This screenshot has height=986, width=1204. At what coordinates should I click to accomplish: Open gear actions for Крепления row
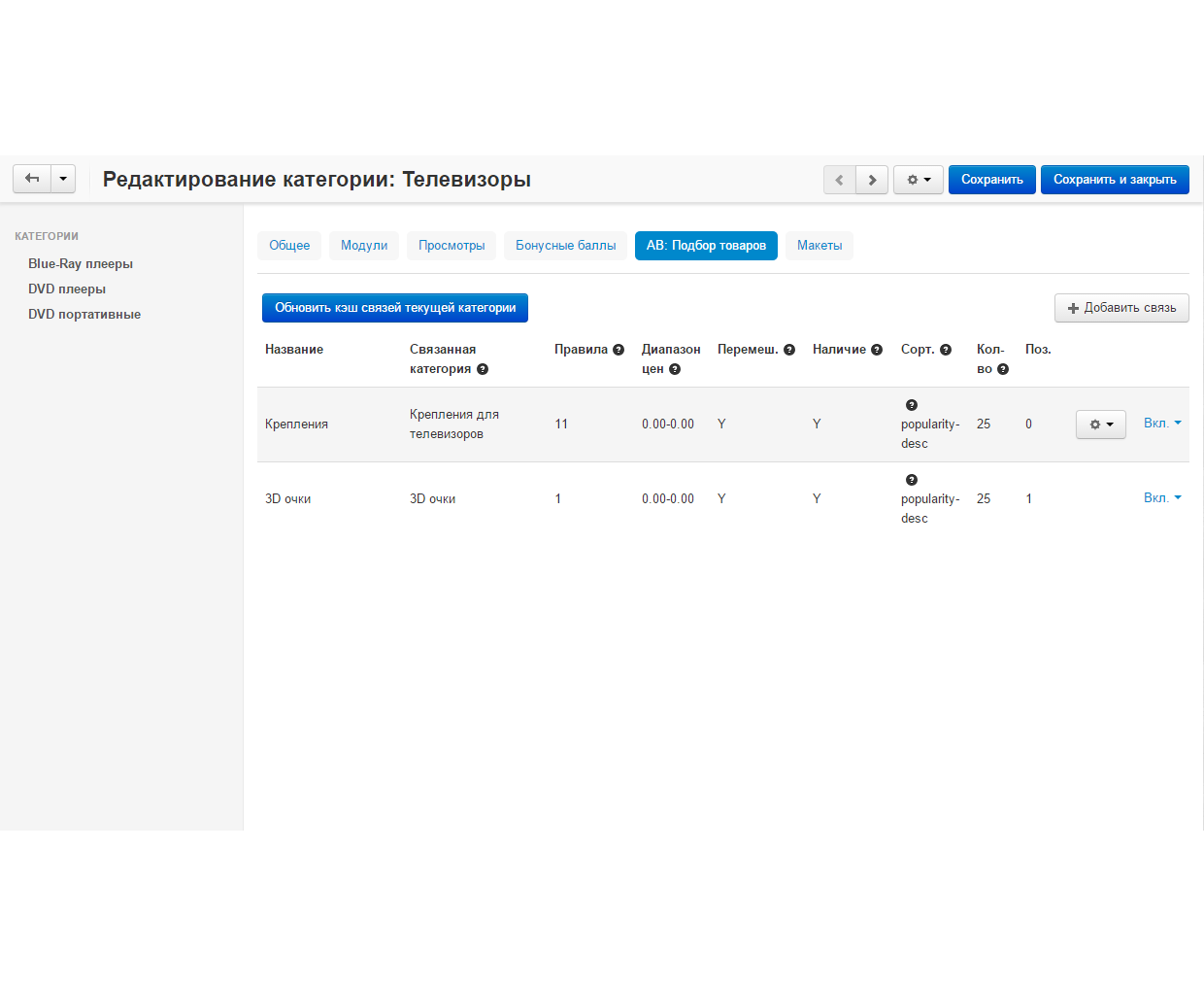tap(1100, 425)
